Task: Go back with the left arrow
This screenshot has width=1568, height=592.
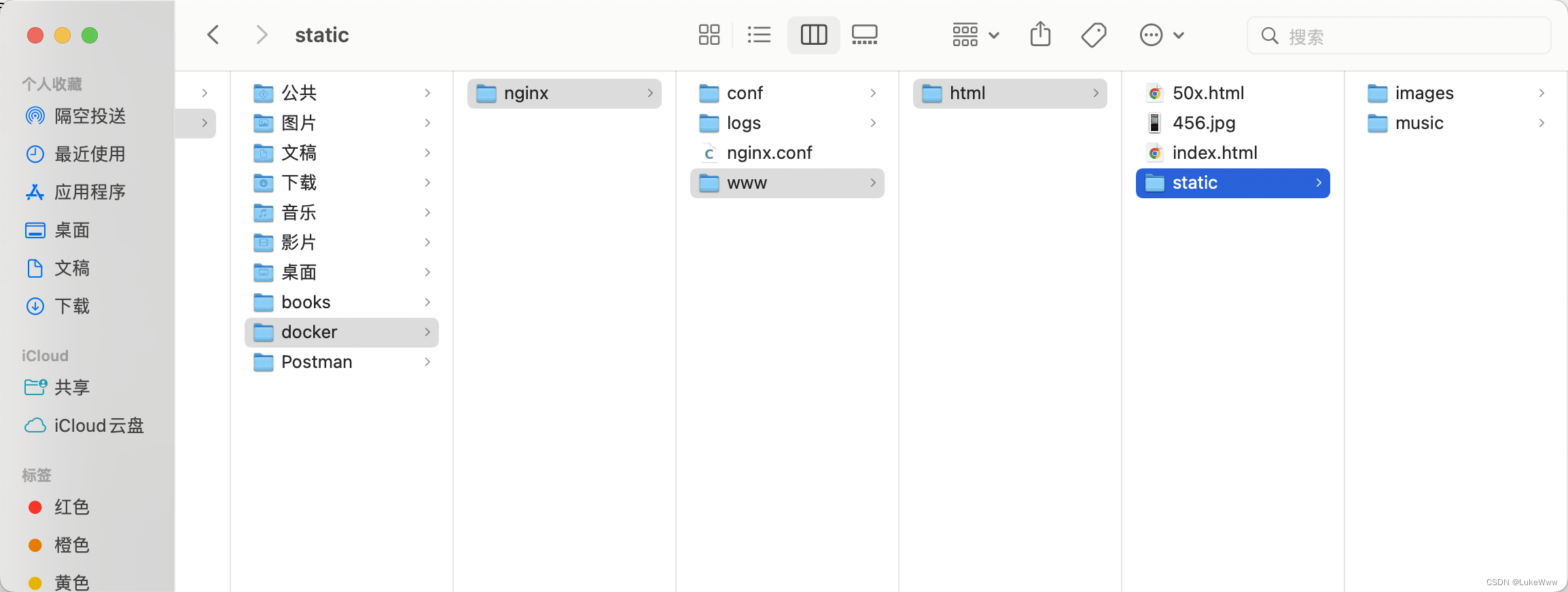Action: pyautogui.click(x=213, y=35)
